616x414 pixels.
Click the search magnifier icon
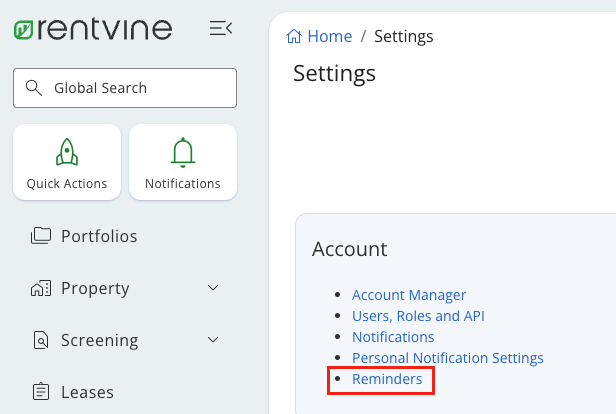coord(34,88)
